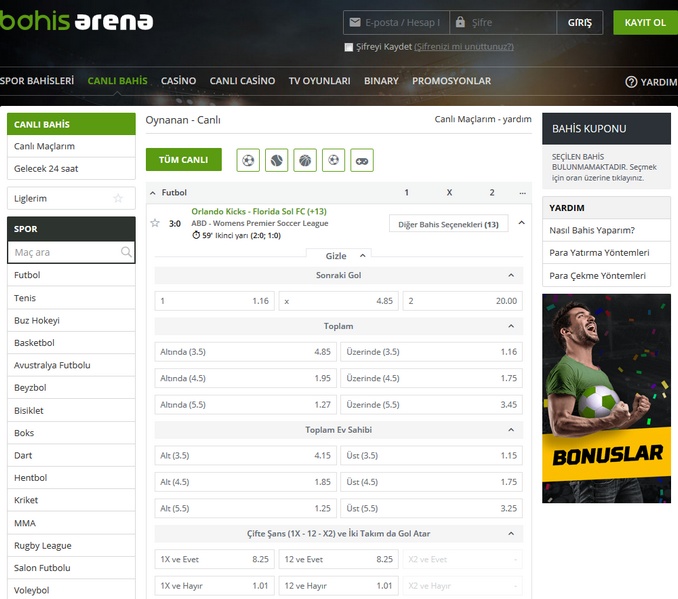678x599 pixels.
Task: Select Basketbol in sport list
Action: pos(71,343)
